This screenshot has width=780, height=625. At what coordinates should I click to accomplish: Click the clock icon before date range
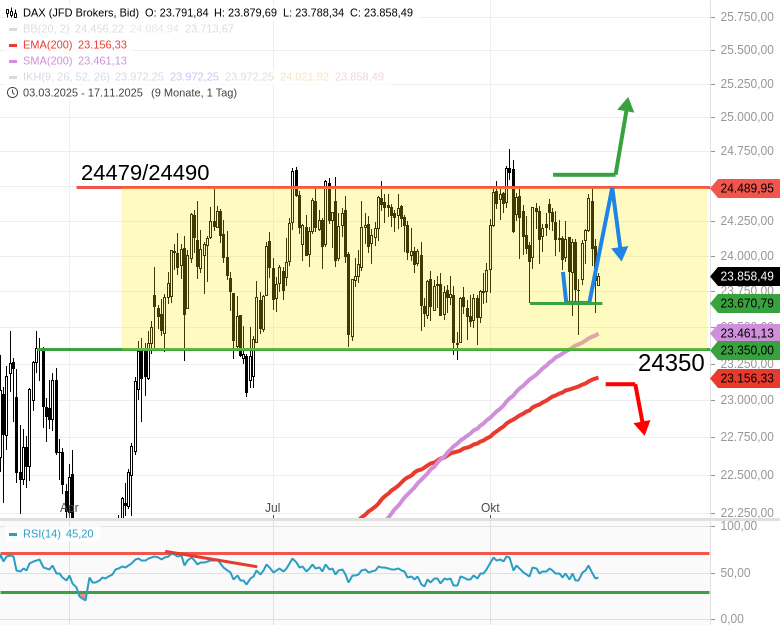[12, 92]
